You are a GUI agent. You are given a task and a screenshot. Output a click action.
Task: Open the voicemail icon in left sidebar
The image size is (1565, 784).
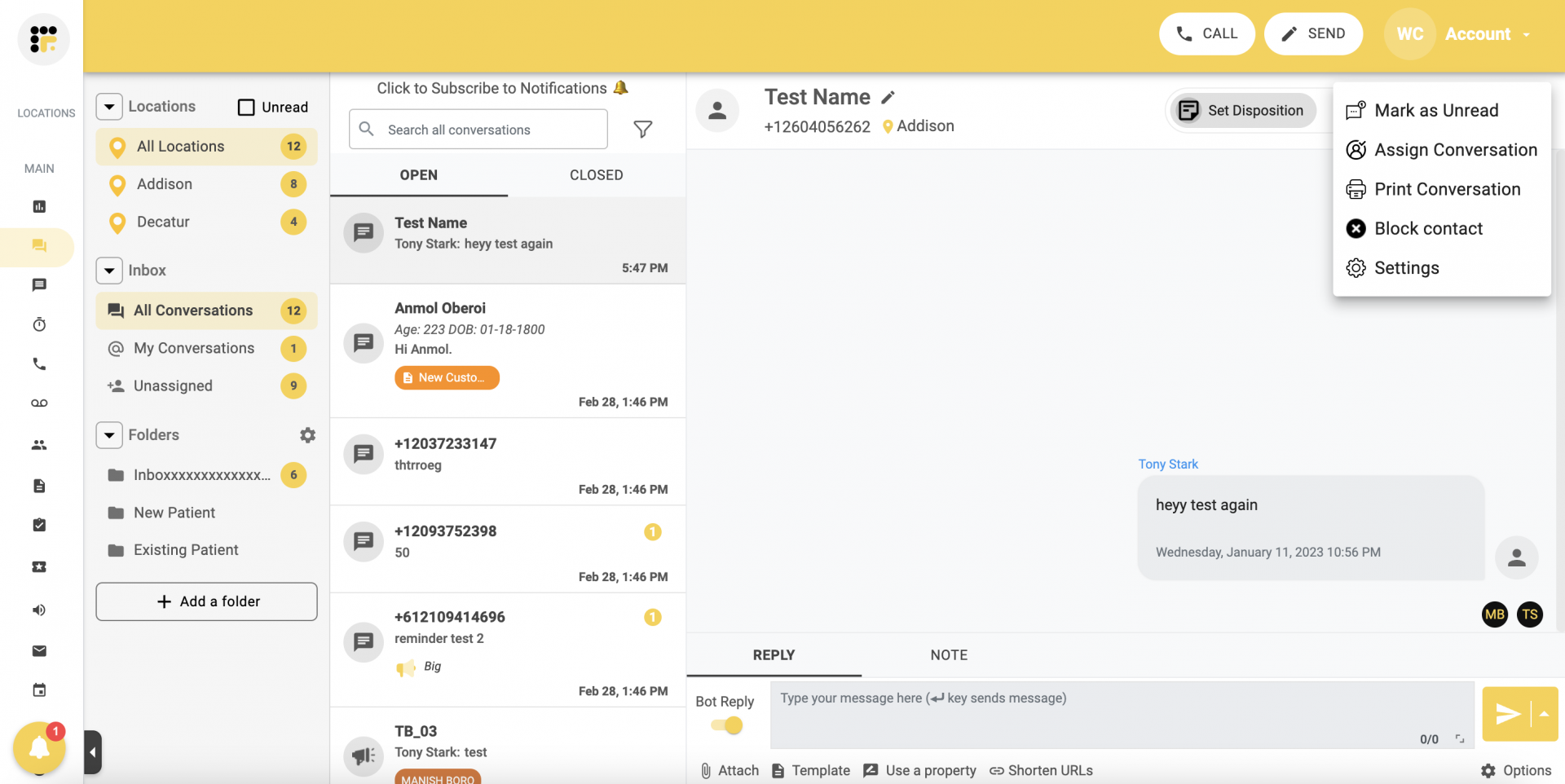coord(39,403)
